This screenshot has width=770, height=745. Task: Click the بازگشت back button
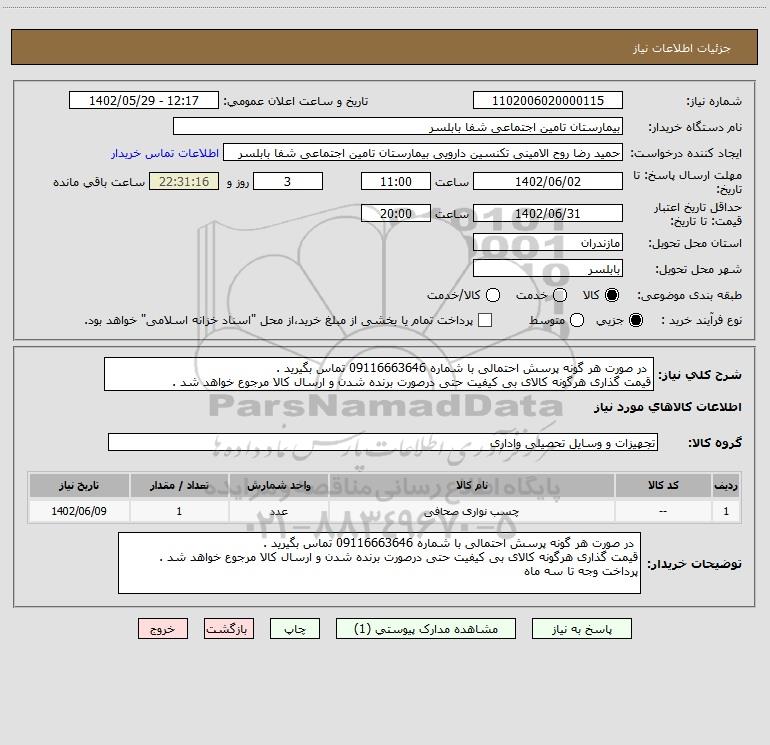(229, 629)
